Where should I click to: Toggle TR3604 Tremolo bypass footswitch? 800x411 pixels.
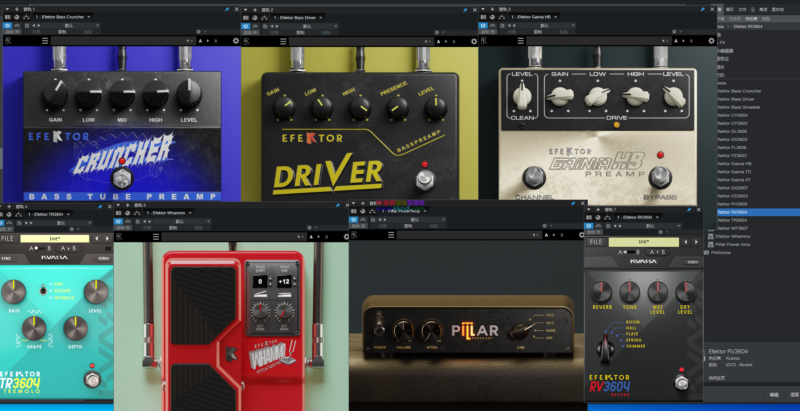pos(92,380)
